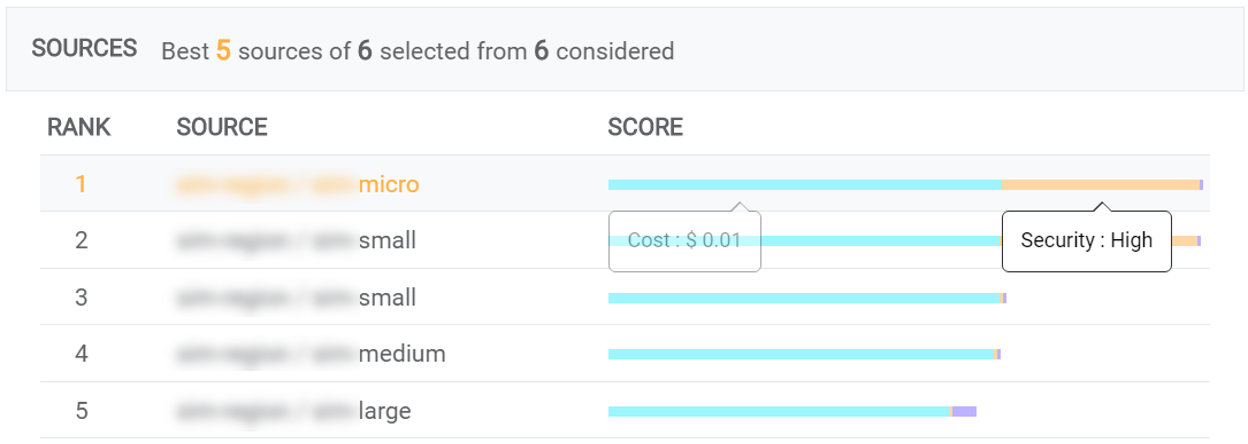Click the orange security segment of rank 1 bar
The image size is (1248, 444).
coord(1100,185)
